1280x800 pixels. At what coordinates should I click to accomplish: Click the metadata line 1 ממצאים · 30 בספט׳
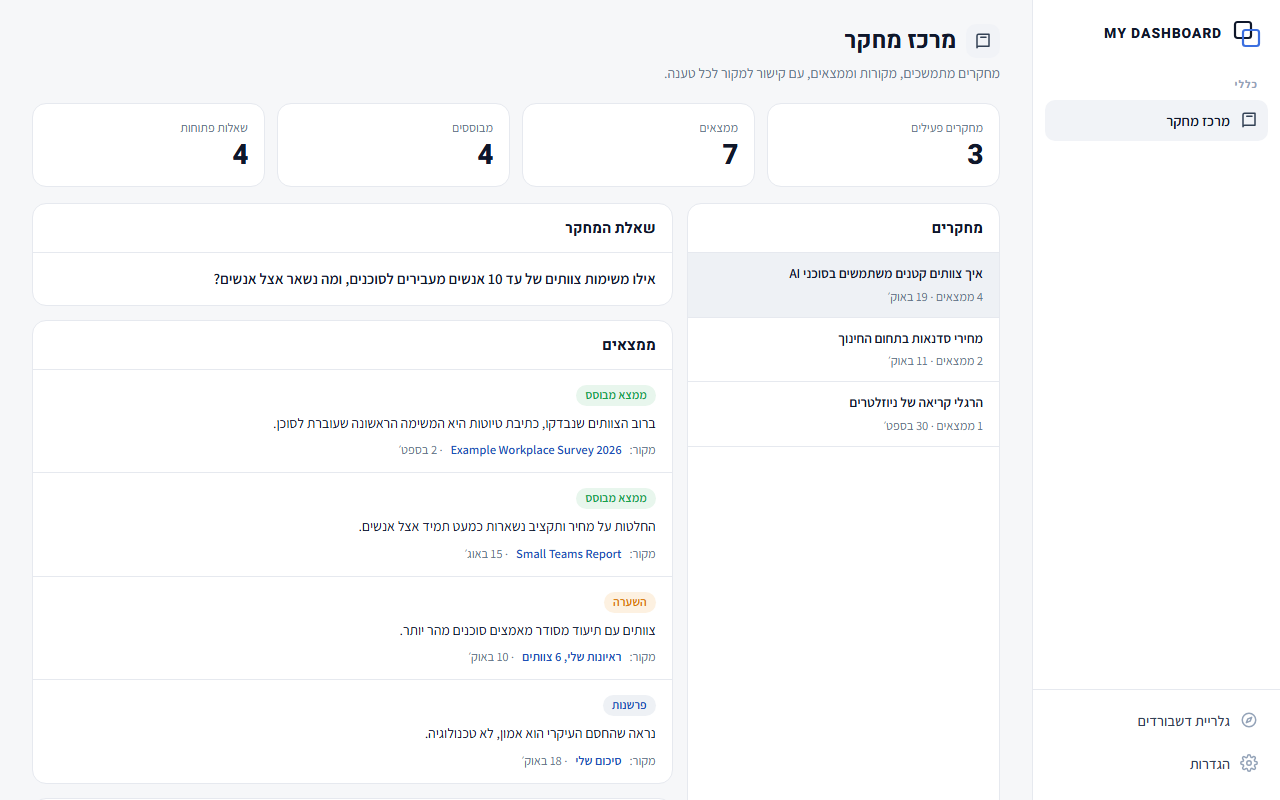(933, 426)
